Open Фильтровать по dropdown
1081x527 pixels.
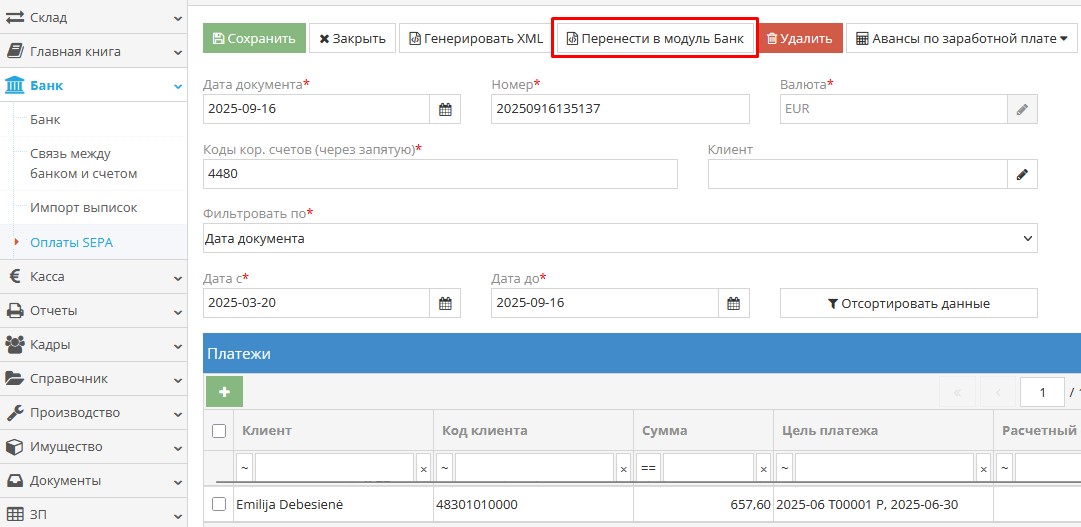click(619, 239)
